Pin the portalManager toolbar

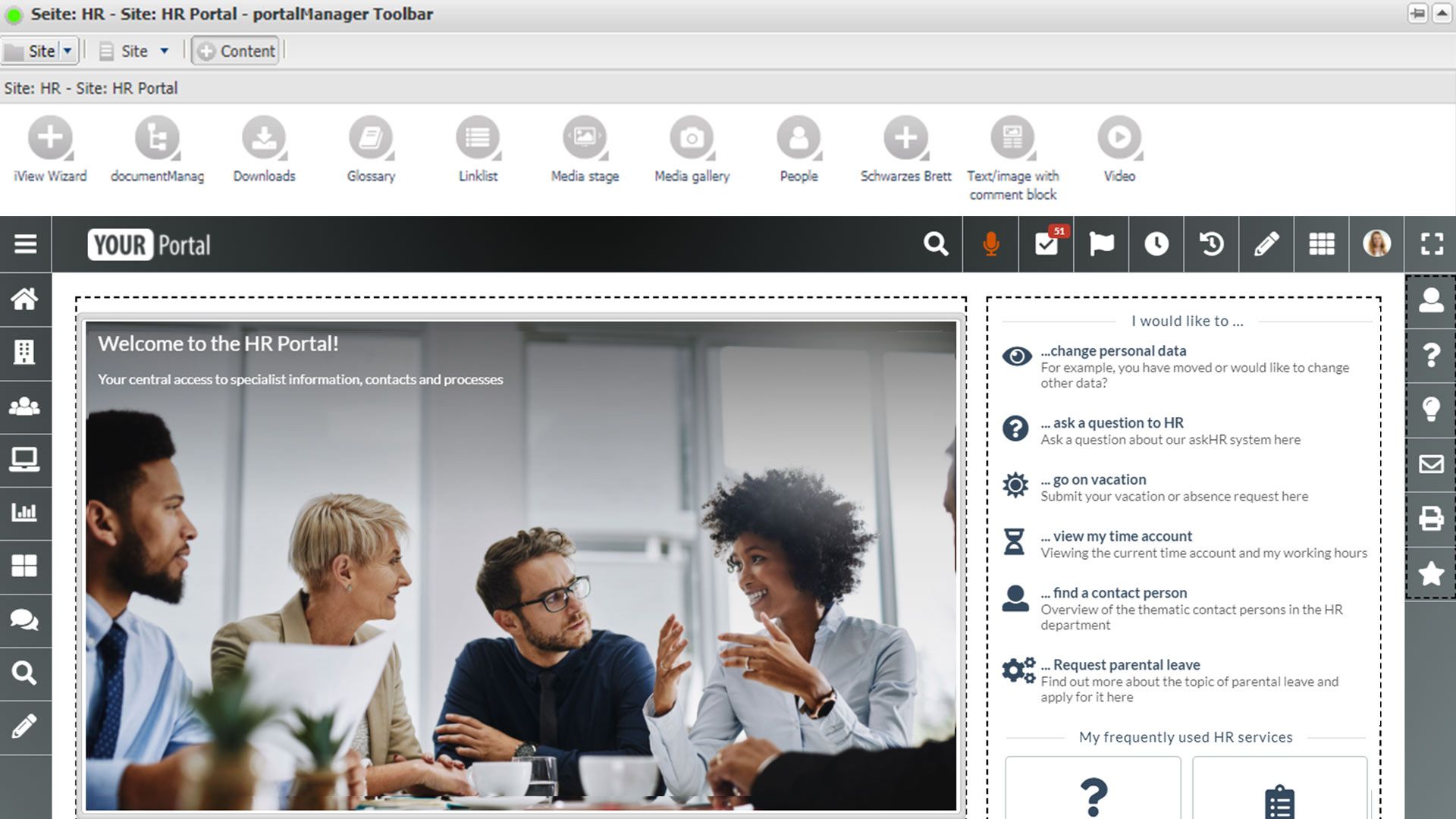(x=1417, y=14)
